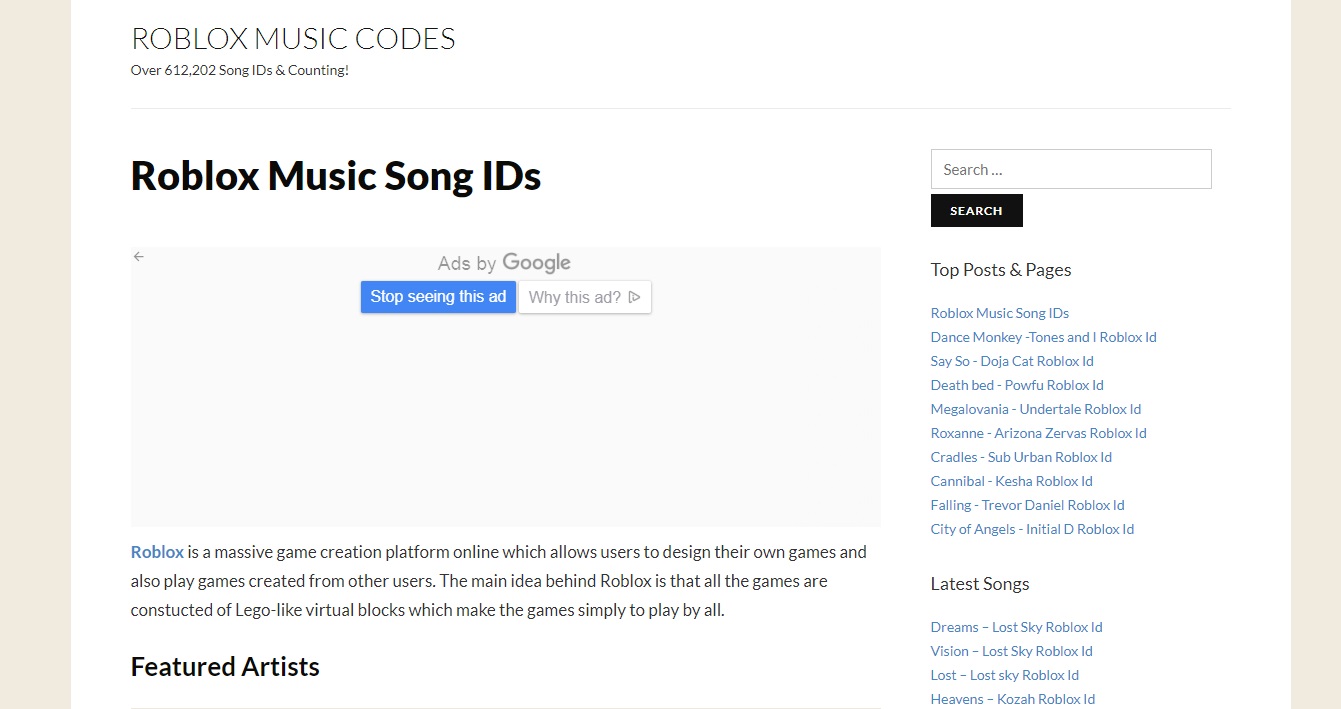Viewport: 1341px width, 709px height.
Task: Go to Megalovania - Undertale Roblox Id
Action: click(x=1035, y=409)
